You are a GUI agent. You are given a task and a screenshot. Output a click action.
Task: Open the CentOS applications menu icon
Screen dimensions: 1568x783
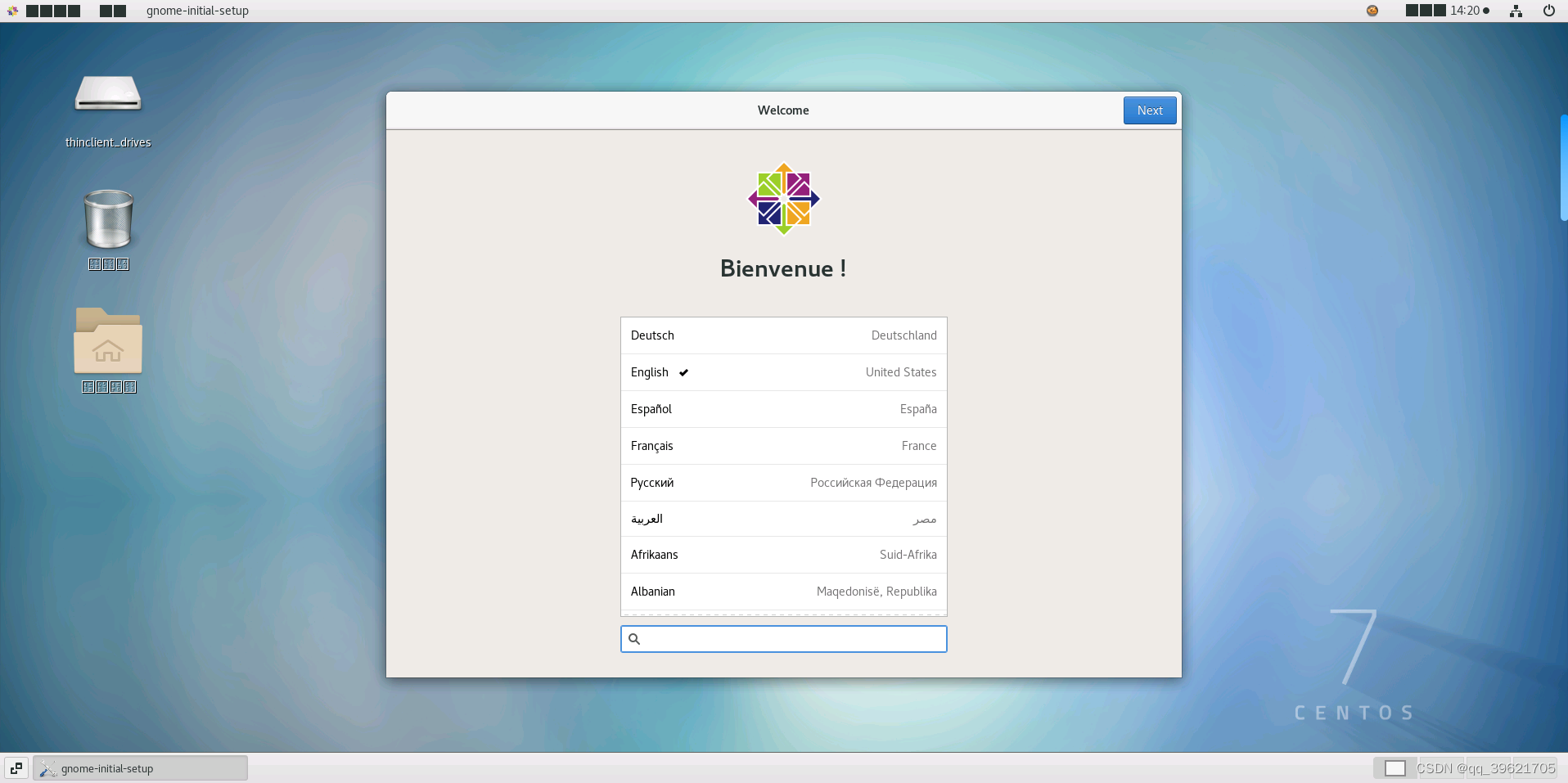pos(11,11)
